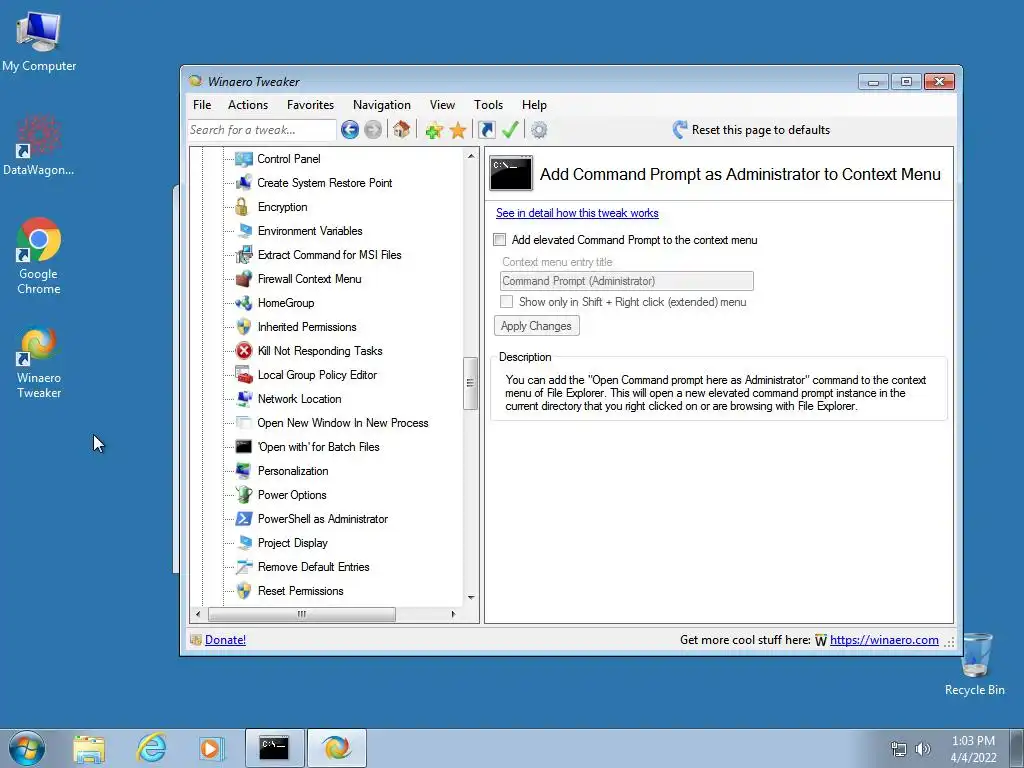Select HomeGroup in the tree
This screenshot has width=1024, height=768.
[x=285, y=303]
